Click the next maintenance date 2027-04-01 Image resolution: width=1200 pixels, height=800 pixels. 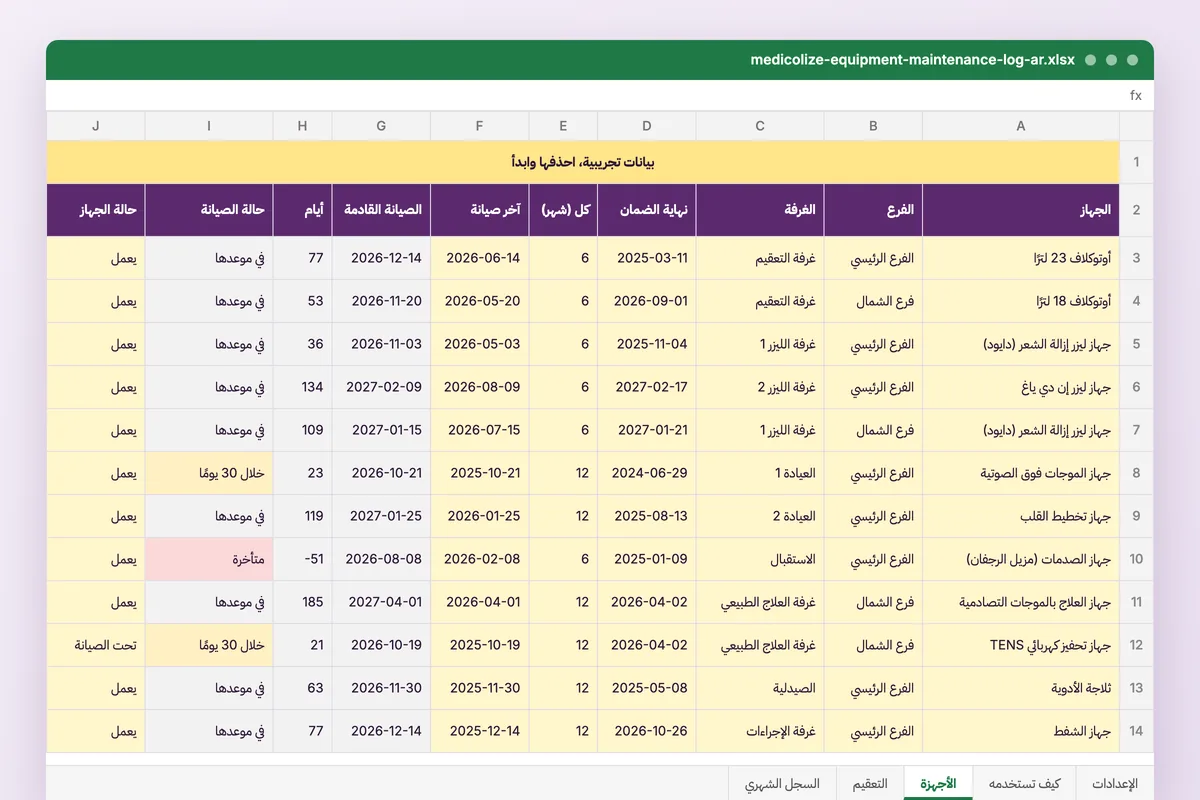(x=381, y=602)
